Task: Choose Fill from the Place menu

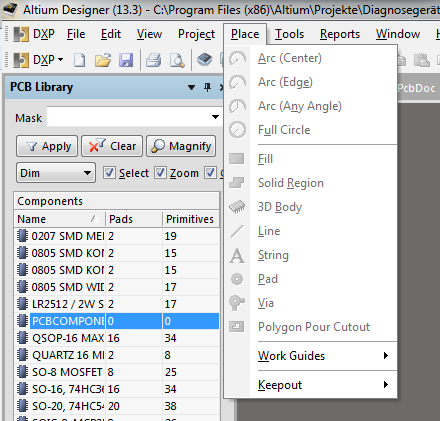Action: pos(311,159)
